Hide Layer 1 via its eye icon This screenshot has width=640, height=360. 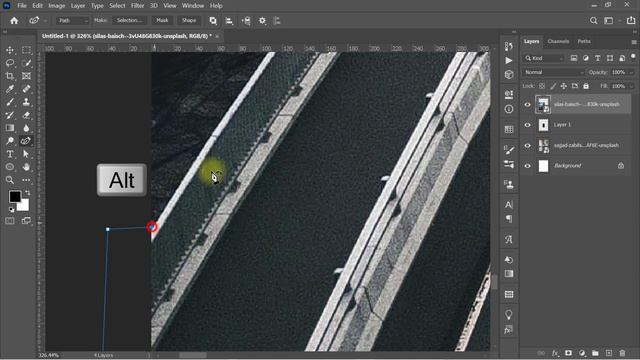527,125
